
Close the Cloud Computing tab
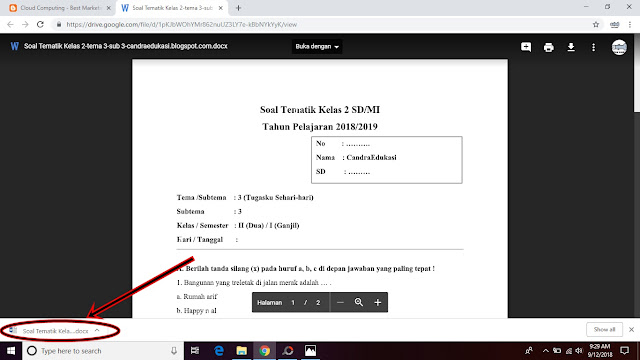point(109,8)
